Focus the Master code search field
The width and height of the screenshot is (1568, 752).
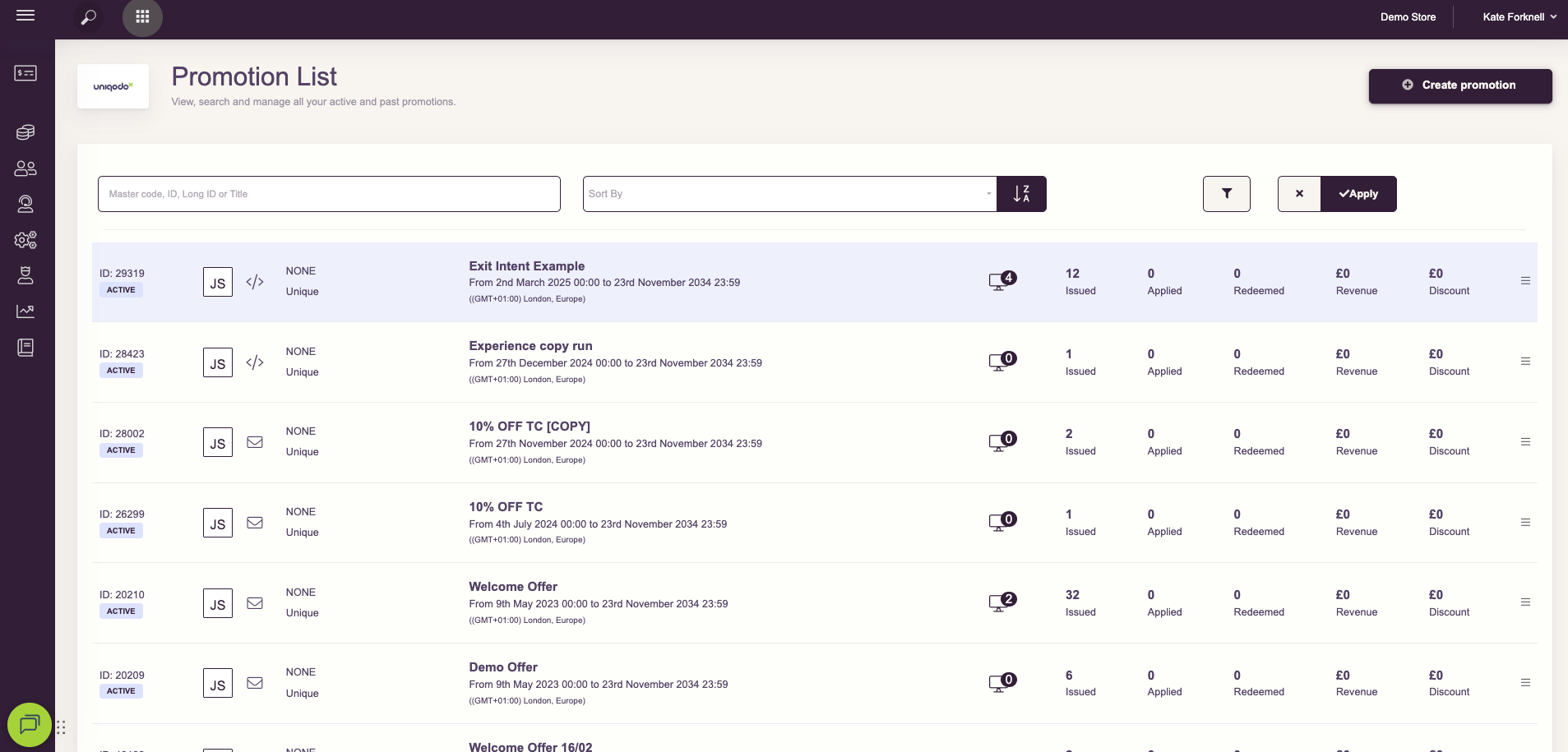tap(329, 194)
